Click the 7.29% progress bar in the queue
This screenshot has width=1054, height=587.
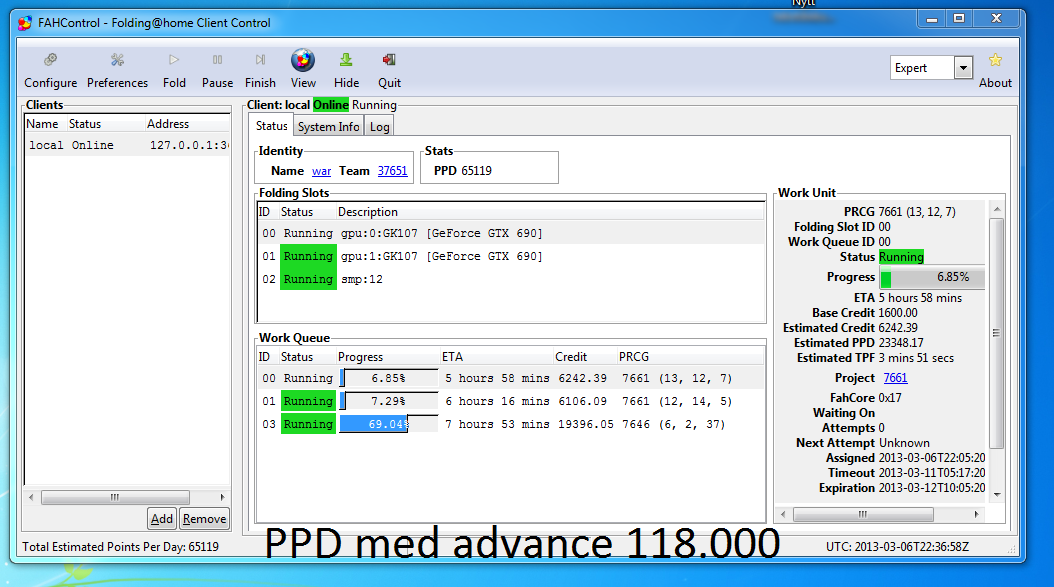(x=389, y=401)
